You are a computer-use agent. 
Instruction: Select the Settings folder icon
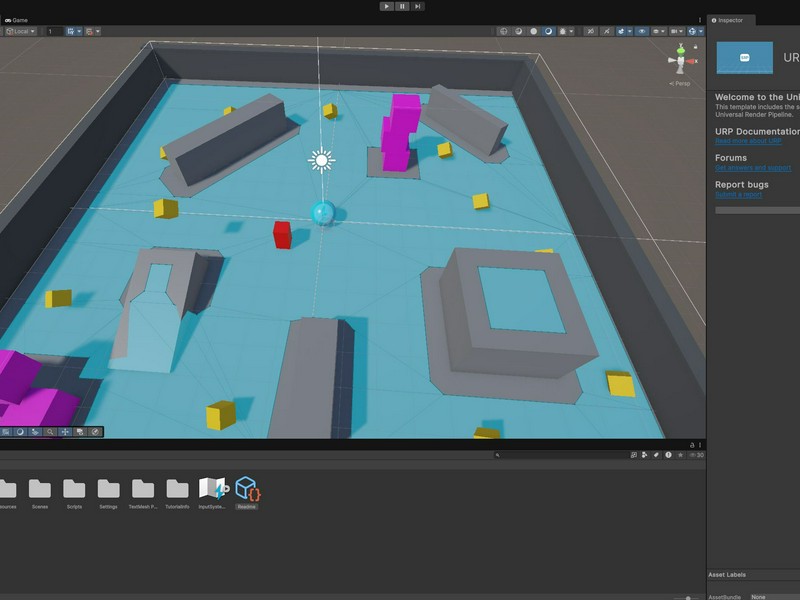point(108,490)
